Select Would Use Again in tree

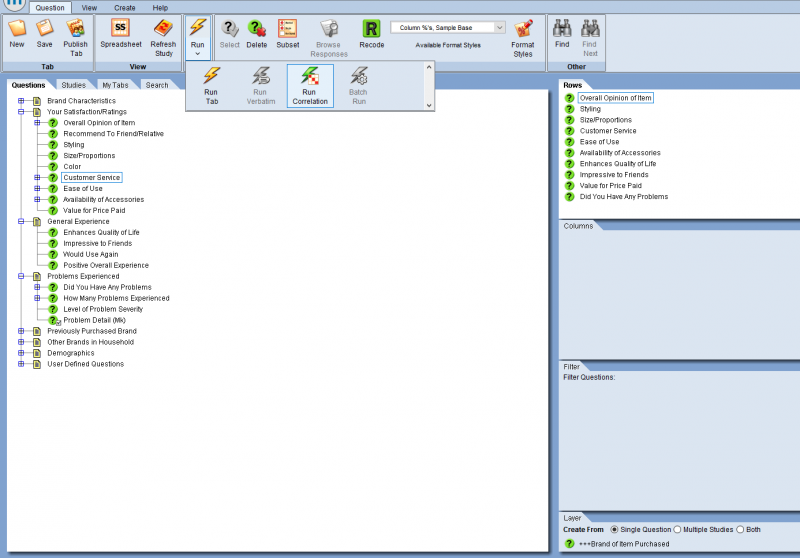coord(90,255)
